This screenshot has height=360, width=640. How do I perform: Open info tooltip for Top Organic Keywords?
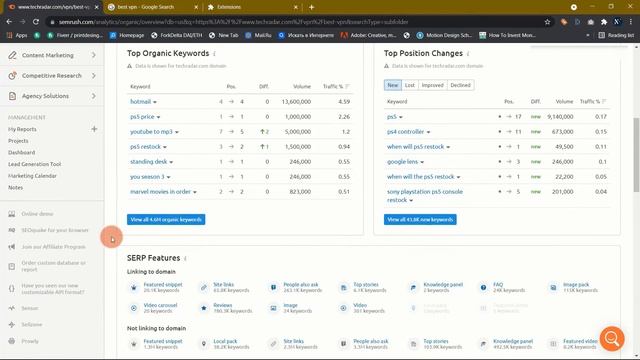[x=214, y=54]
